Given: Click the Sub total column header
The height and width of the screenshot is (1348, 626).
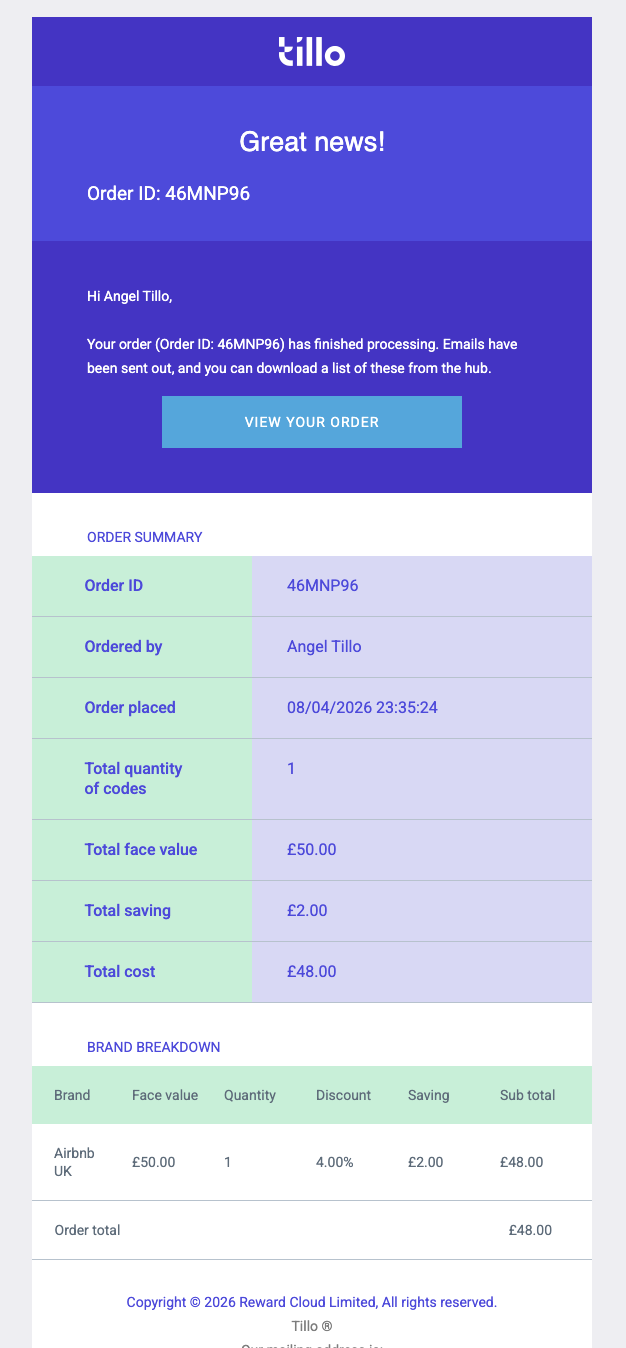Looking at the screenshot, I should click(527, 1095).
